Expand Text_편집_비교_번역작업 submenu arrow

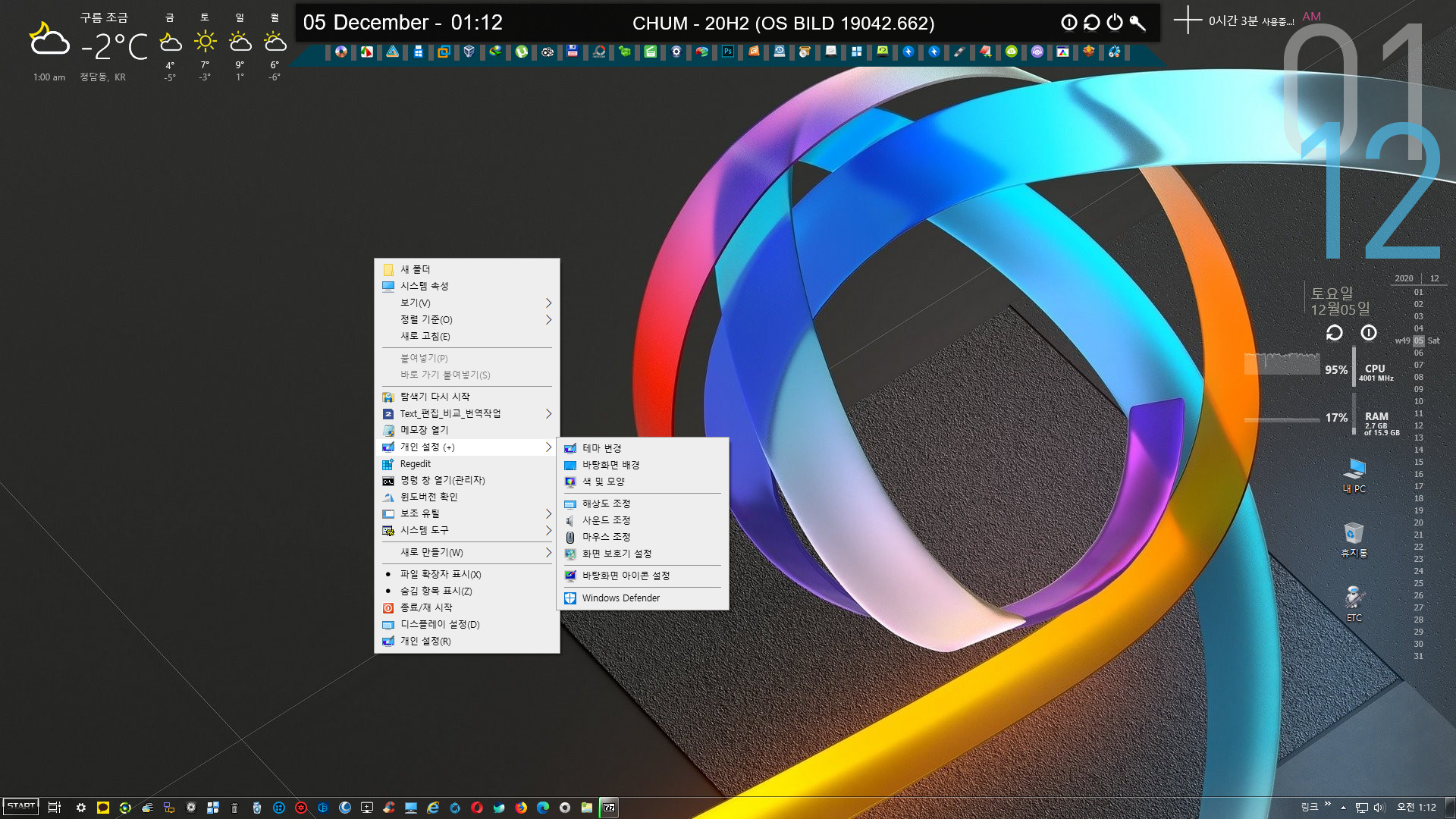(548, 413)
